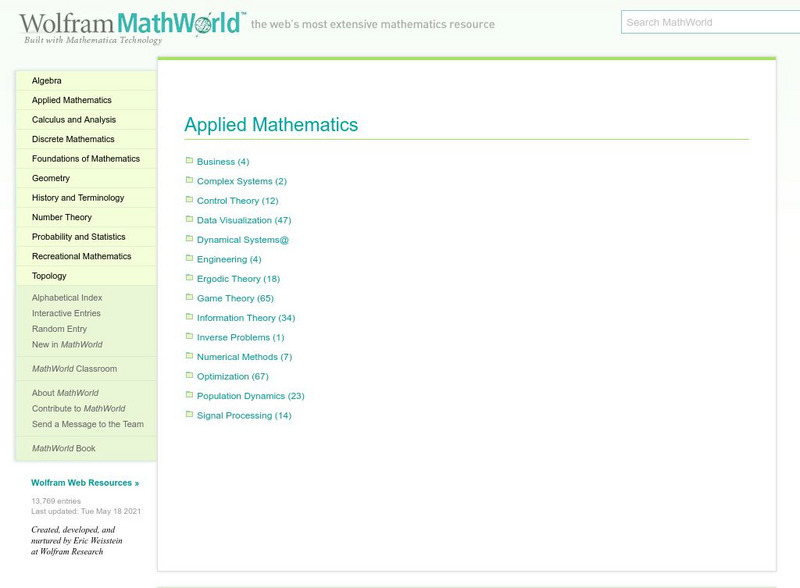
Task: Click the folder icon next to Optimization
Action: click(x=189, y=376)
